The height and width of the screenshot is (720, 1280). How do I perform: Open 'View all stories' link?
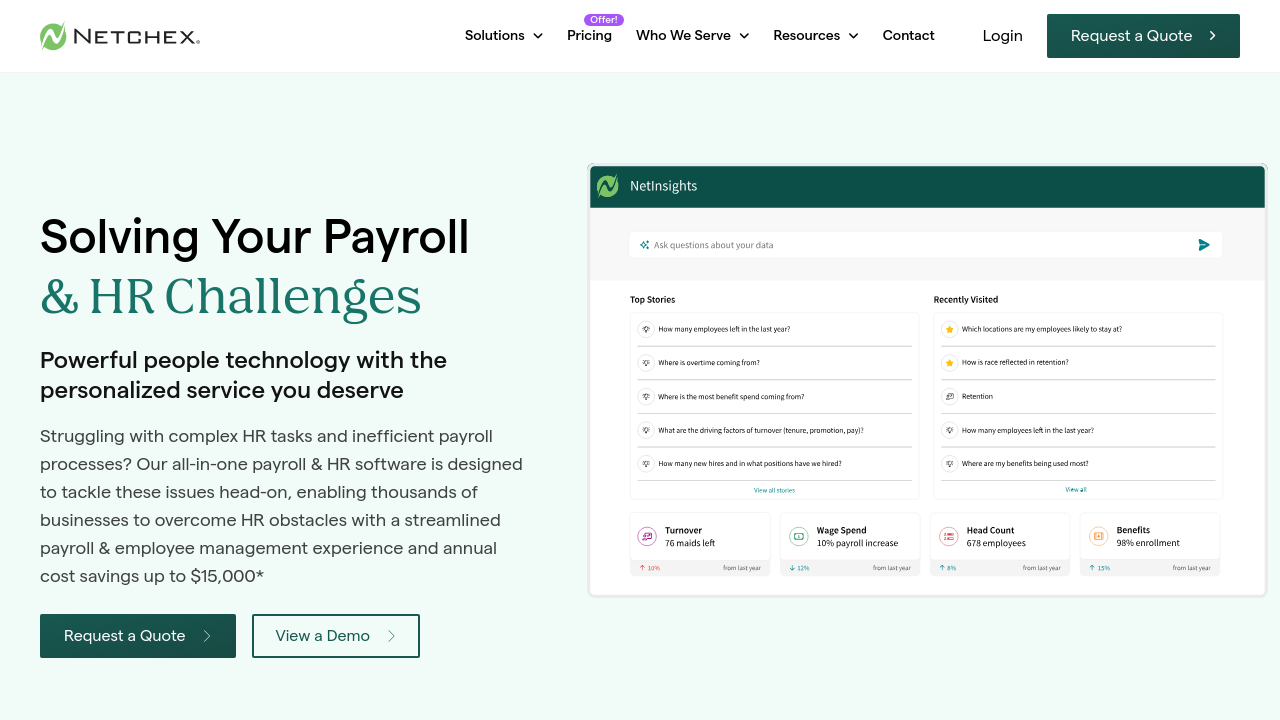774,490
